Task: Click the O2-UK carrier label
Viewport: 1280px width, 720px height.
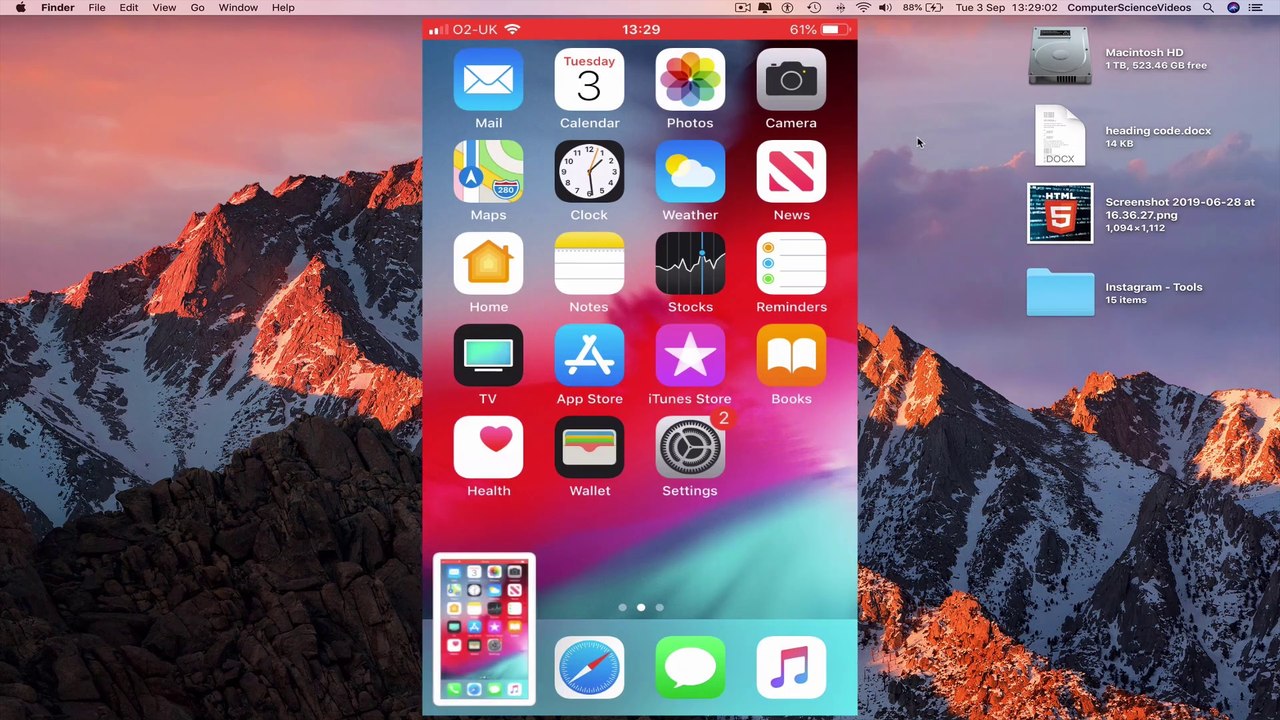Action: pyautogui.click(x=475, y=30)
